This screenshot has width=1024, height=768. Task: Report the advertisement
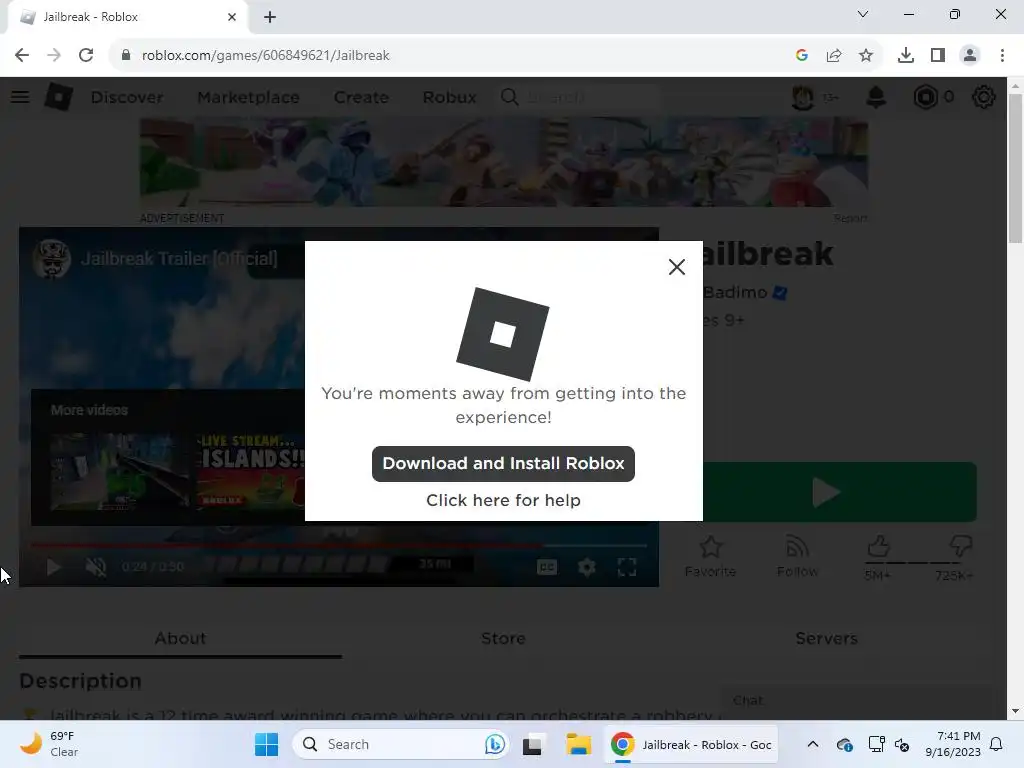[850, 218]
